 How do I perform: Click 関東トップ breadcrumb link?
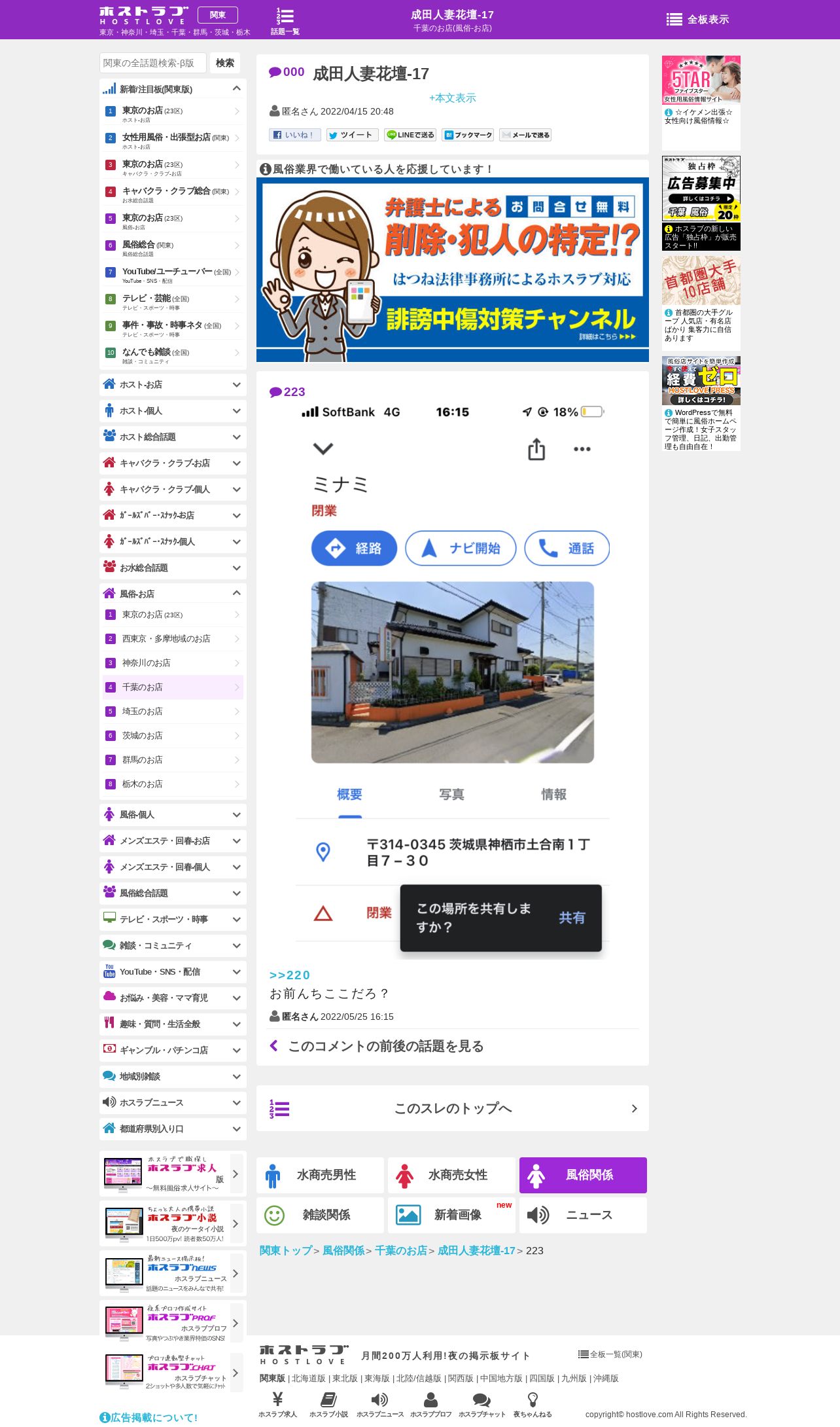pos(285,1250)
